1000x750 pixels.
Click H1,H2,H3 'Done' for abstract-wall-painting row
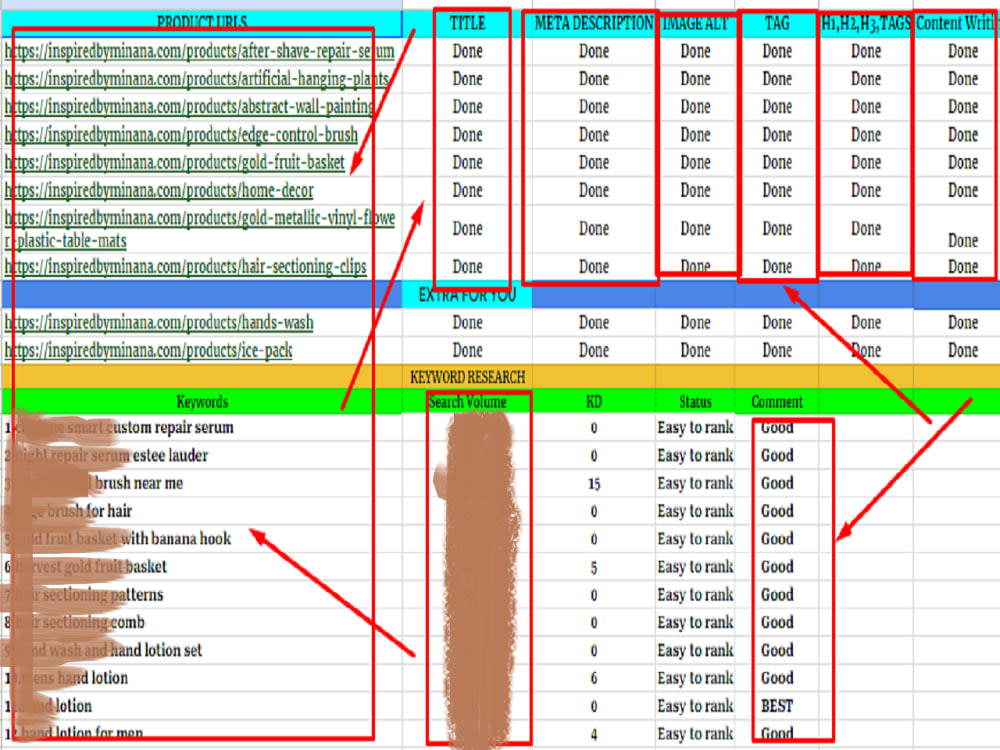click(865, 107)
